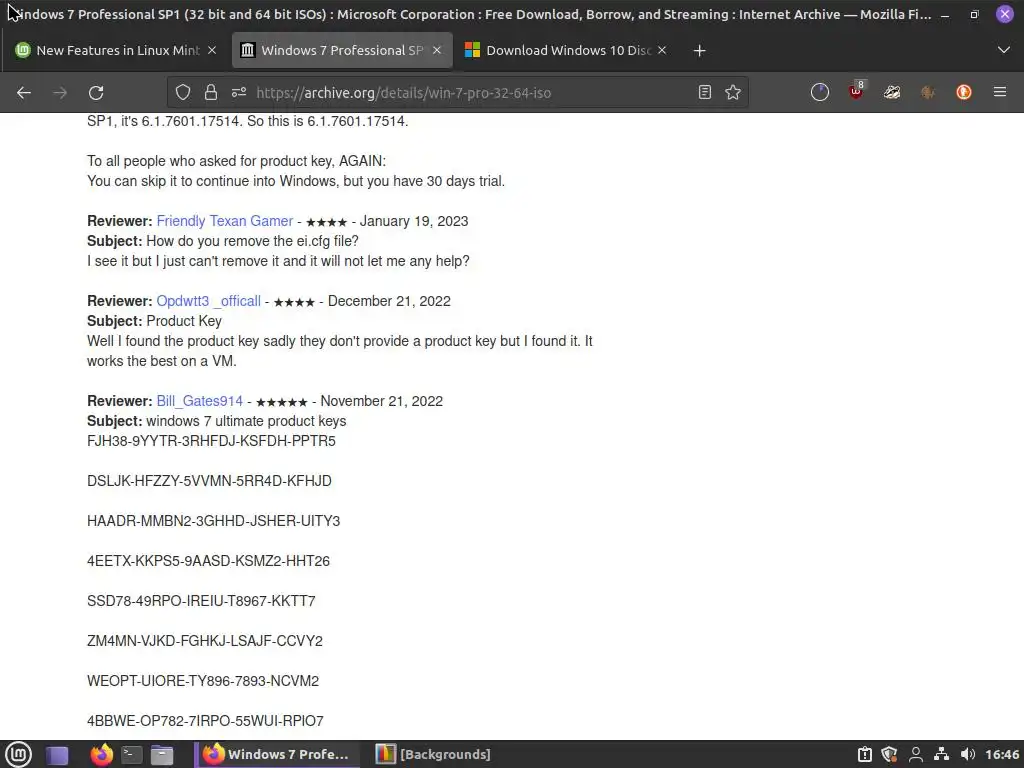Switch to the [Backgrounds] taskbar window
The height and width of the screenshot is (768, 1024).
click(434, 755)
